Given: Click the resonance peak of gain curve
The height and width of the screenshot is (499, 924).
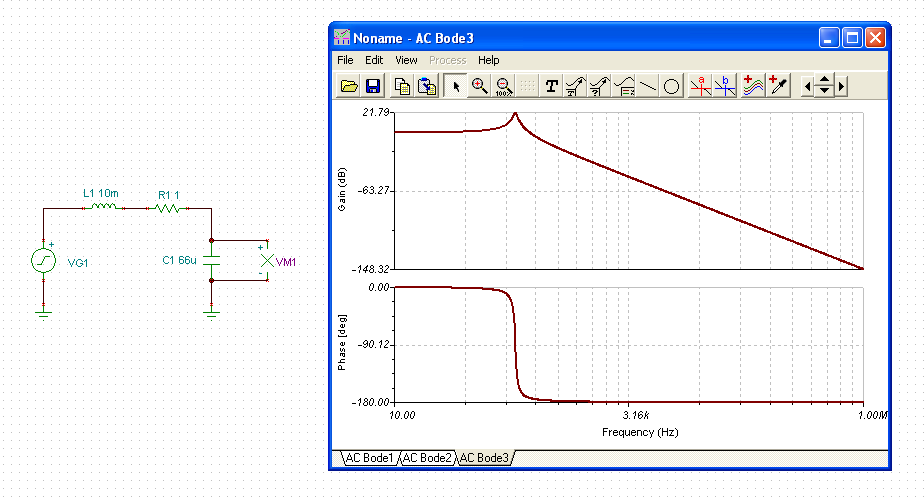Looking at the screenshot, I should pyautogui.click(x=515, y=114).
